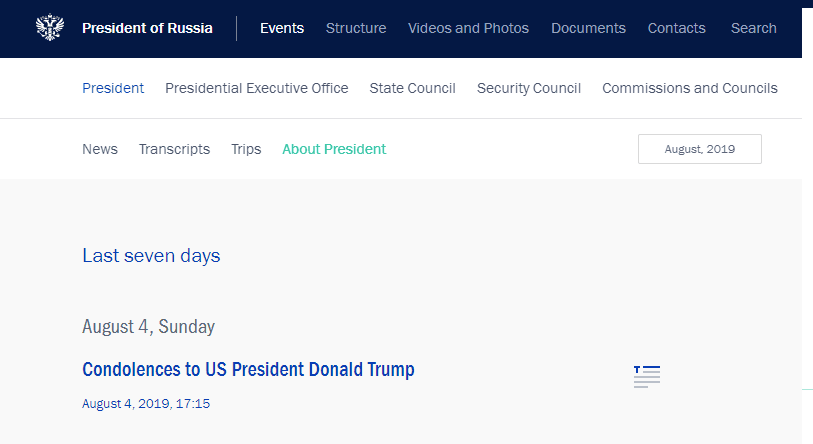Open the Structure menu item
813x444 pixels.
[x=356, y=28]
